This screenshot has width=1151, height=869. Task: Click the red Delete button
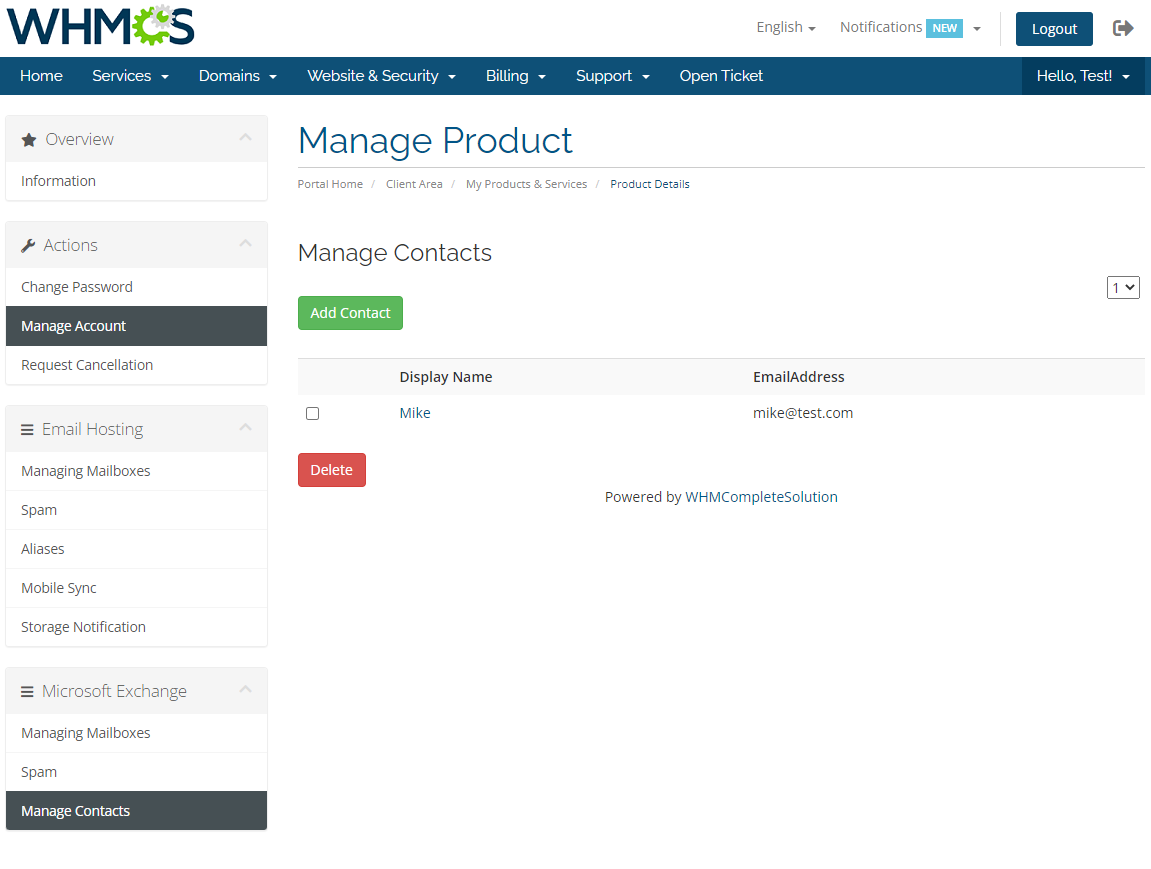click(x=332, y=470)
